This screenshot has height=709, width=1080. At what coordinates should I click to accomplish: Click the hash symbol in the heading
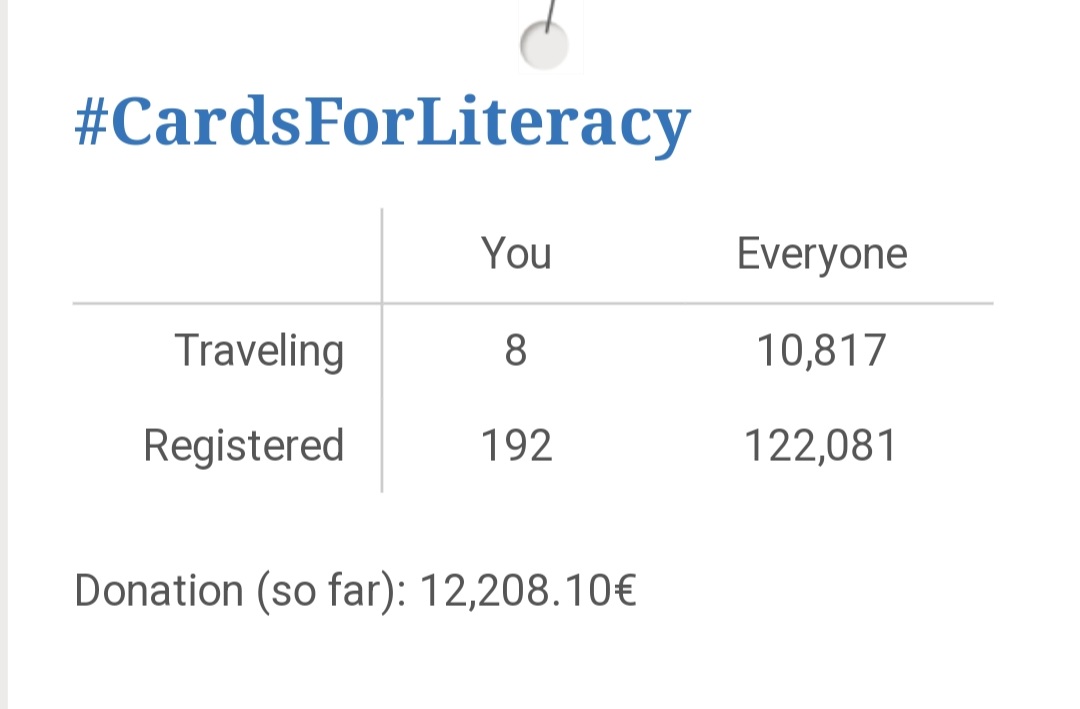tap(91, 124)
